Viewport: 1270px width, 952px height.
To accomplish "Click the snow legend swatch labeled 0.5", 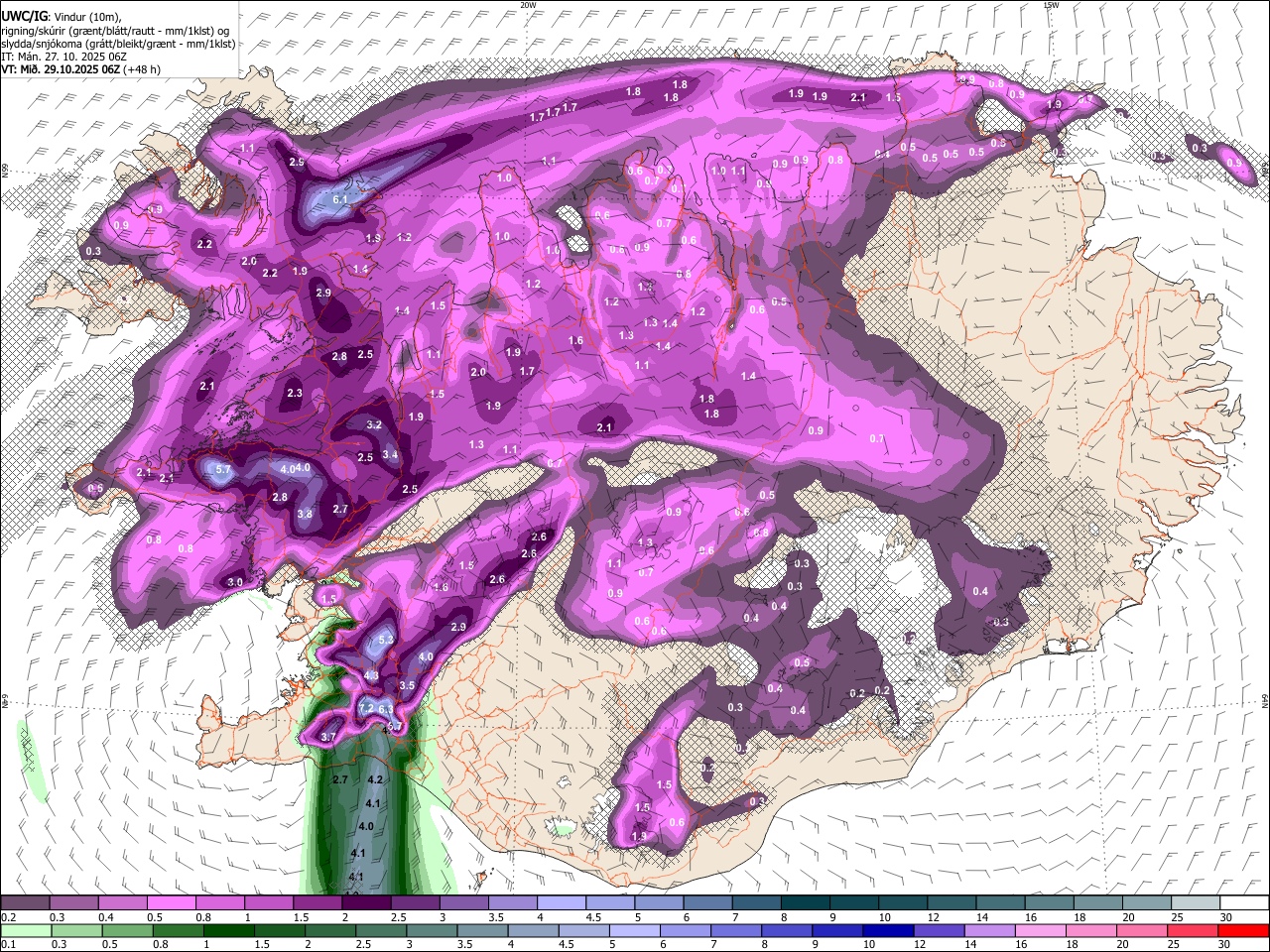I will coord(172,903).
